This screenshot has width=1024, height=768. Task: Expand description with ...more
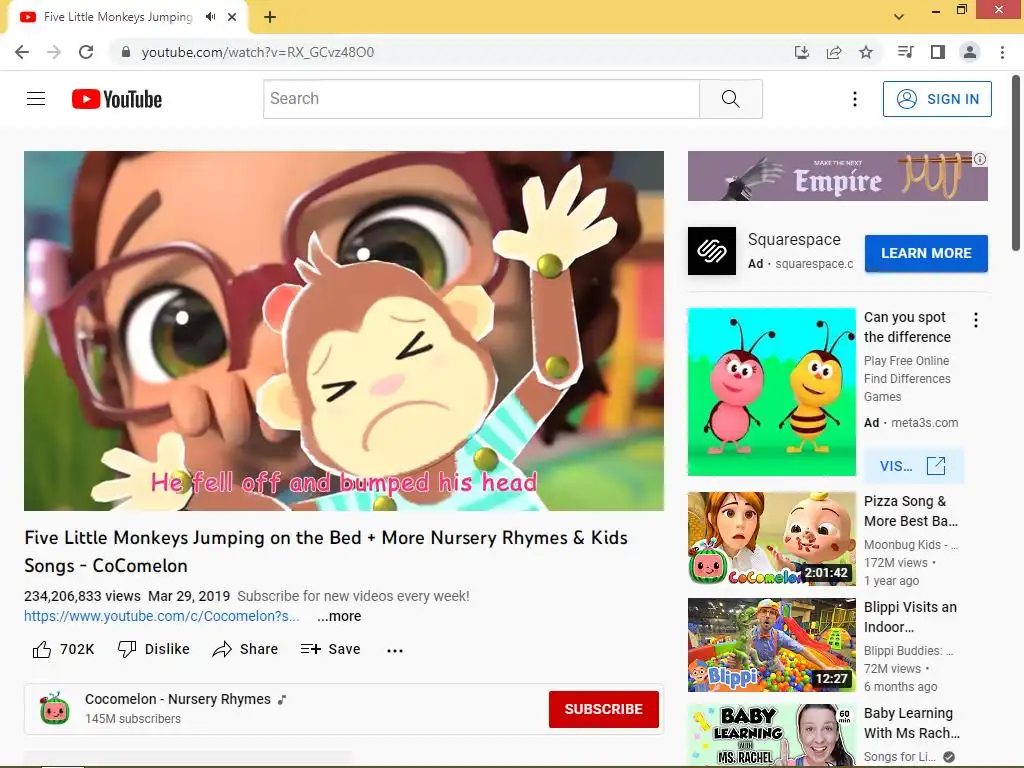pyautogui.click(x=339, y=616)
